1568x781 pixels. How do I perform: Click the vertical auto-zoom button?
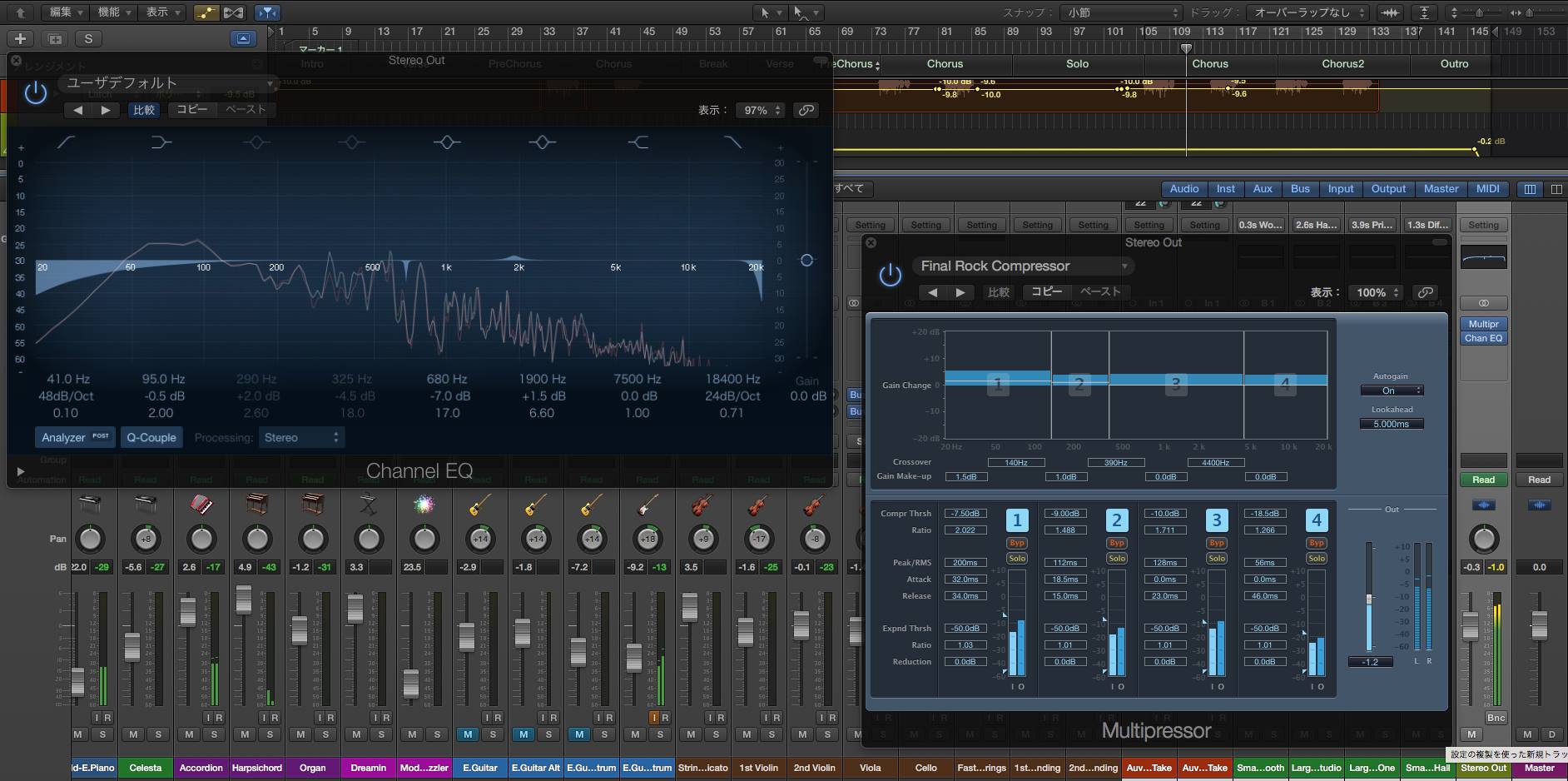[x=1424, y=12]
